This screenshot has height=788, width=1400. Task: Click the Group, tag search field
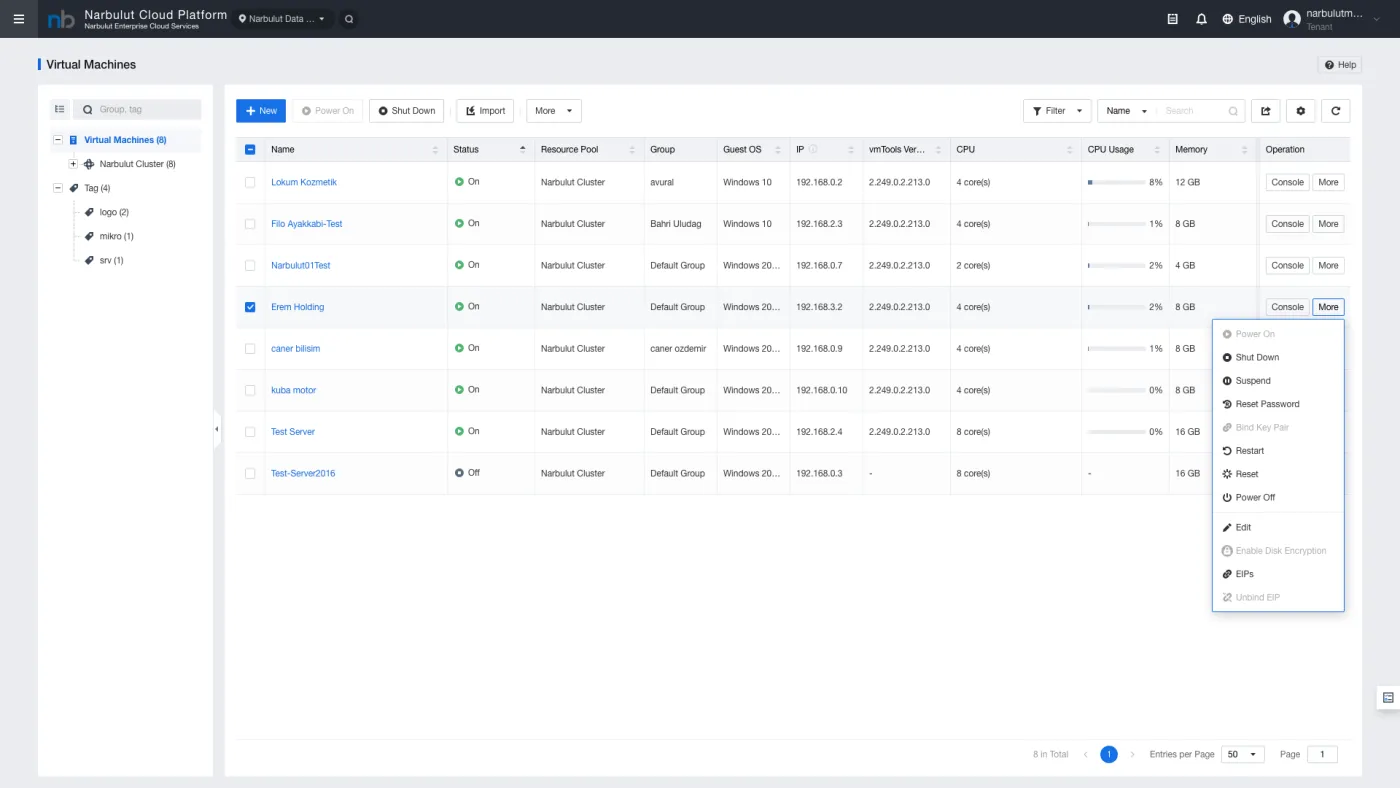pos(138,109)
